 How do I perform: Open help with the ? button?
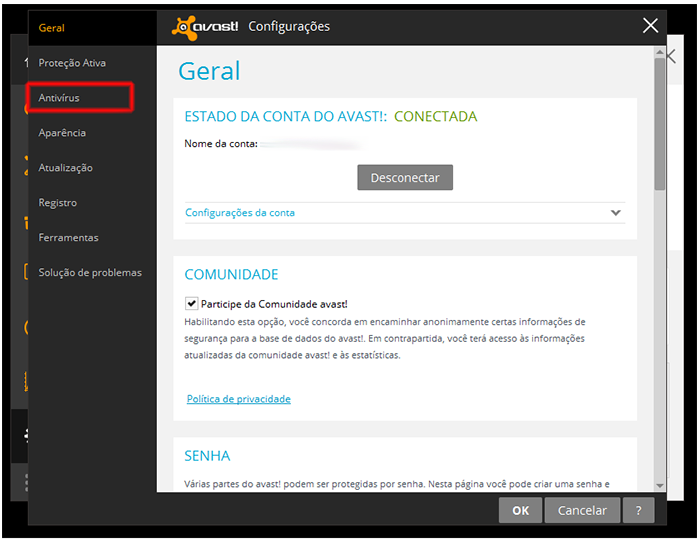[638, 510]
